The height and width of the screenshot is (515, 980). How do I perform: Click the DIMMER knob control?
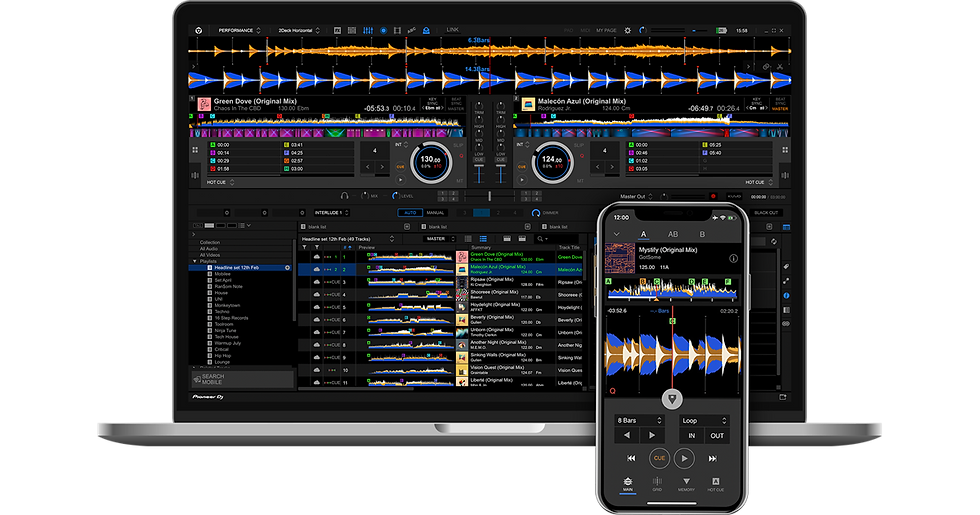tap(536, 212)
